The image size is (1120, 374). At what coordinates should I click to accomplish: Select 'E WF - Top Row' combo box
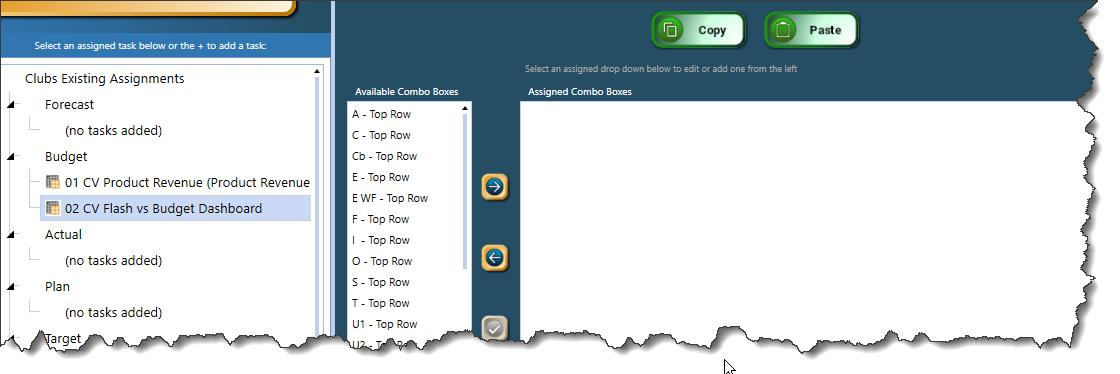(390, 198)
